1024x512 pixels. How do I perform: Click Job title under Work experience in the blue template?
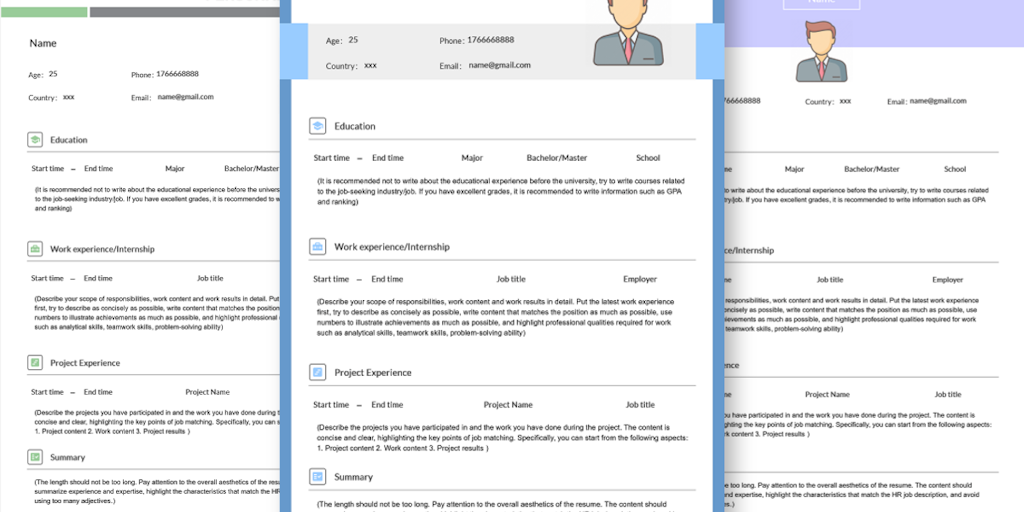point(511,279)
